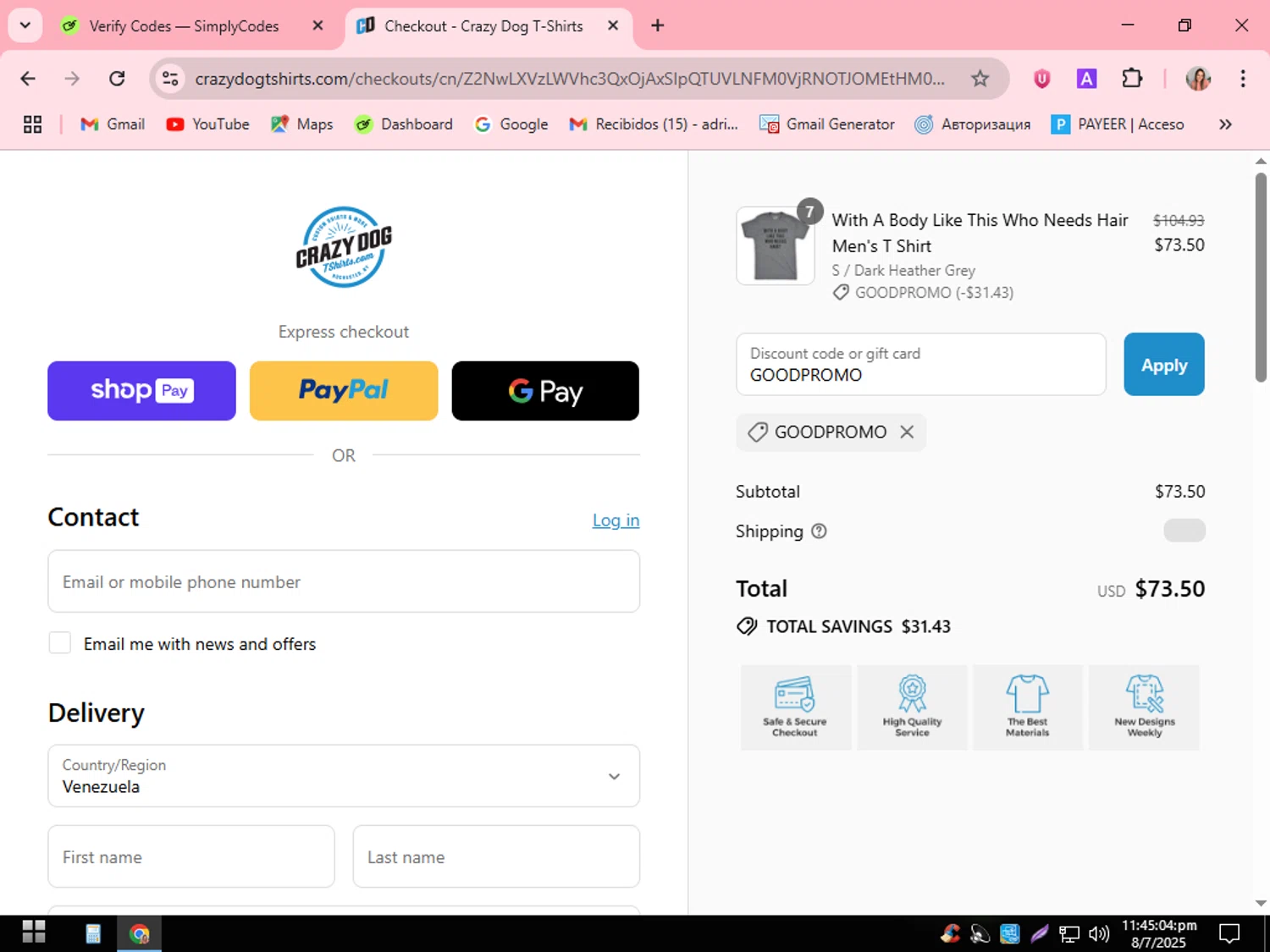Click the Apply discount button
Viewport: 1270px width, 952px height.
point(1164,365)
